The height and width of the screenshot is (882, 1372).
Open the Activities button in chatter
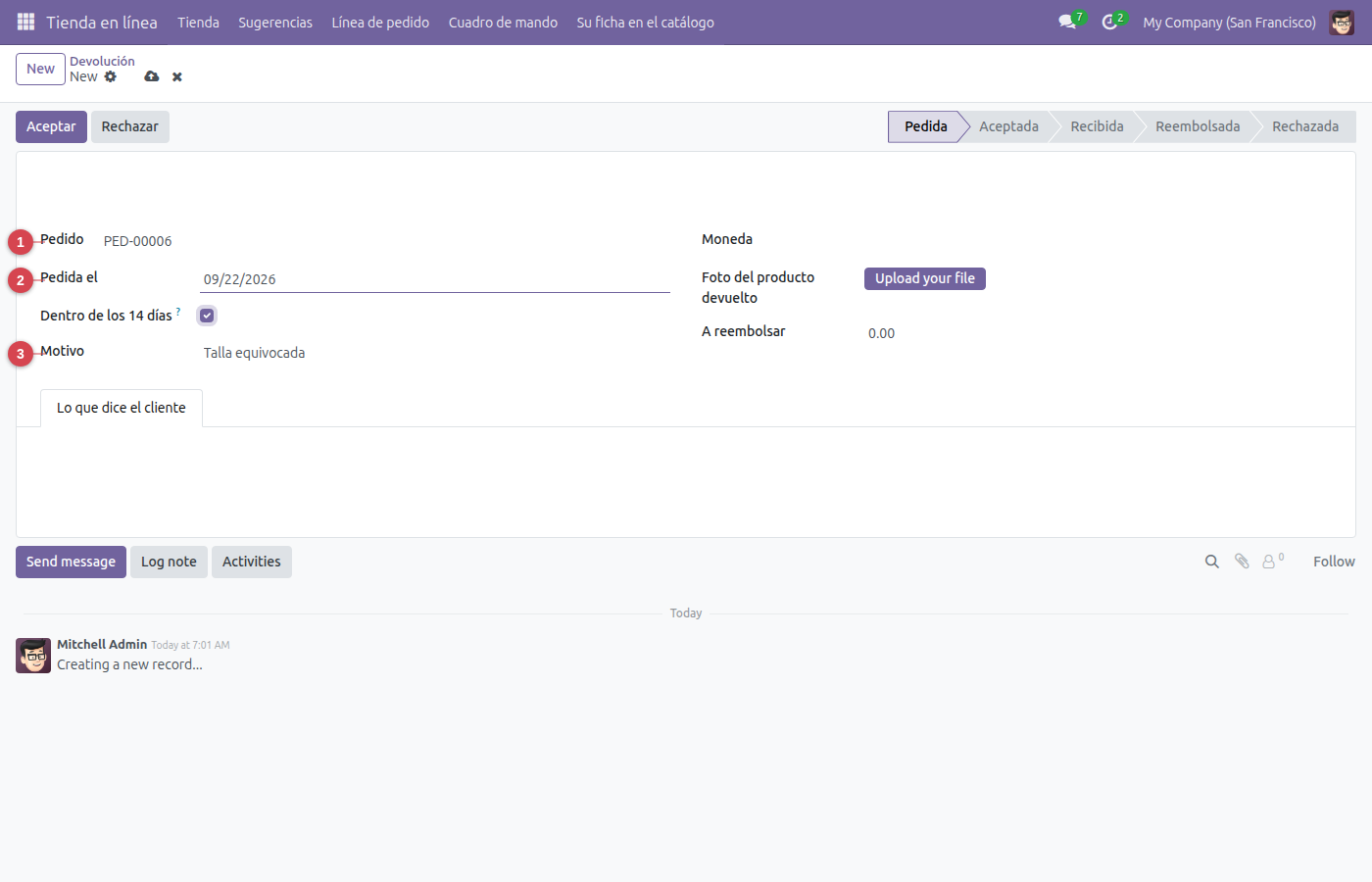pos(252,562)
